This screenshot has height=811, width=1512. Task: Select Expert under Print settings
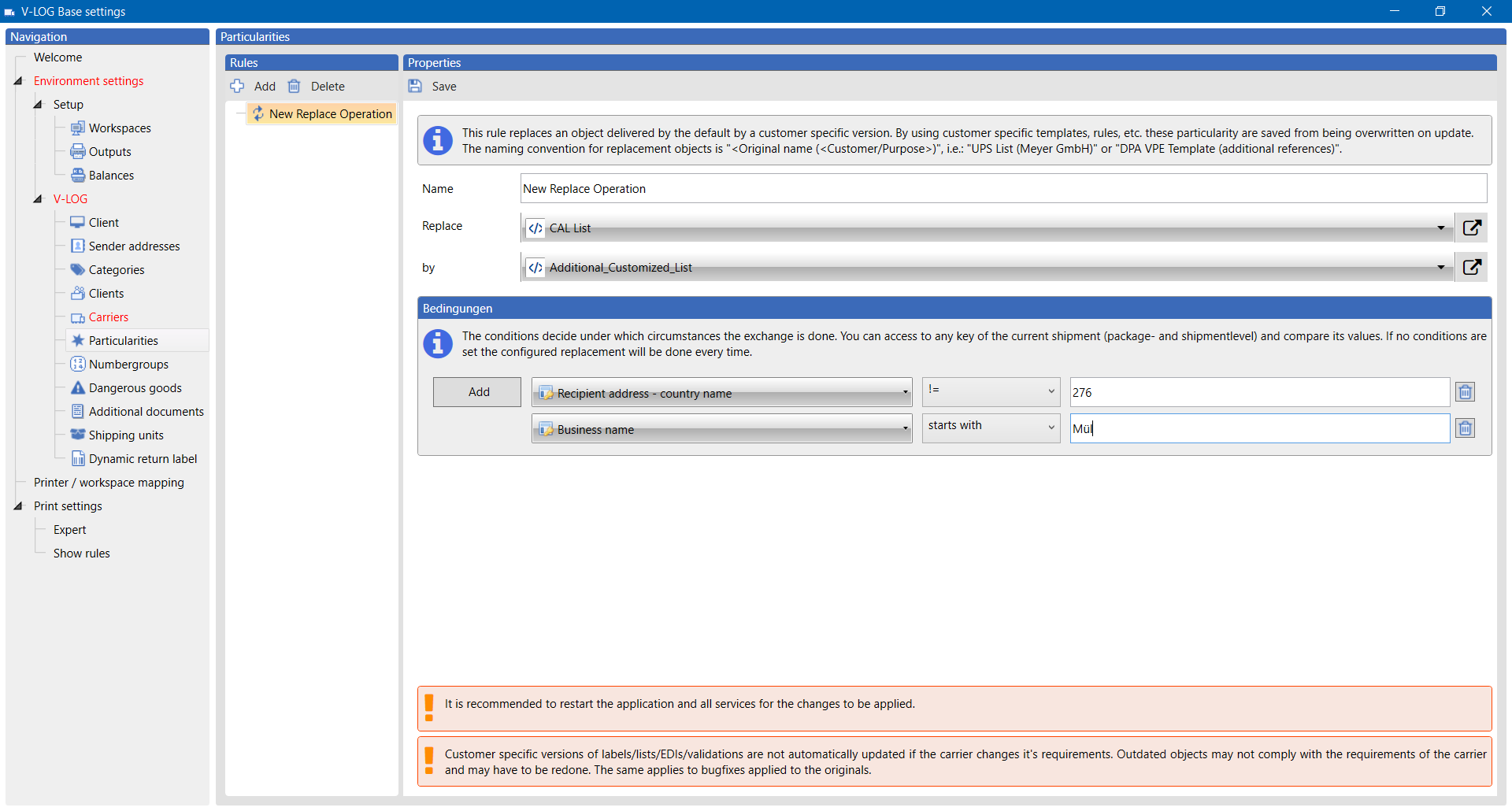click(x=69, y=529)
